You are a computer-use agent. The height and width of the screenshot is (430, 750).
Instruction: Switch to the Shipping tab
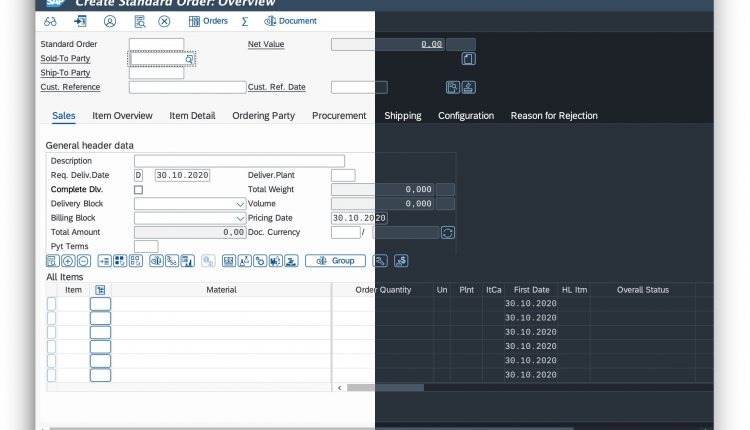[403, 116]
